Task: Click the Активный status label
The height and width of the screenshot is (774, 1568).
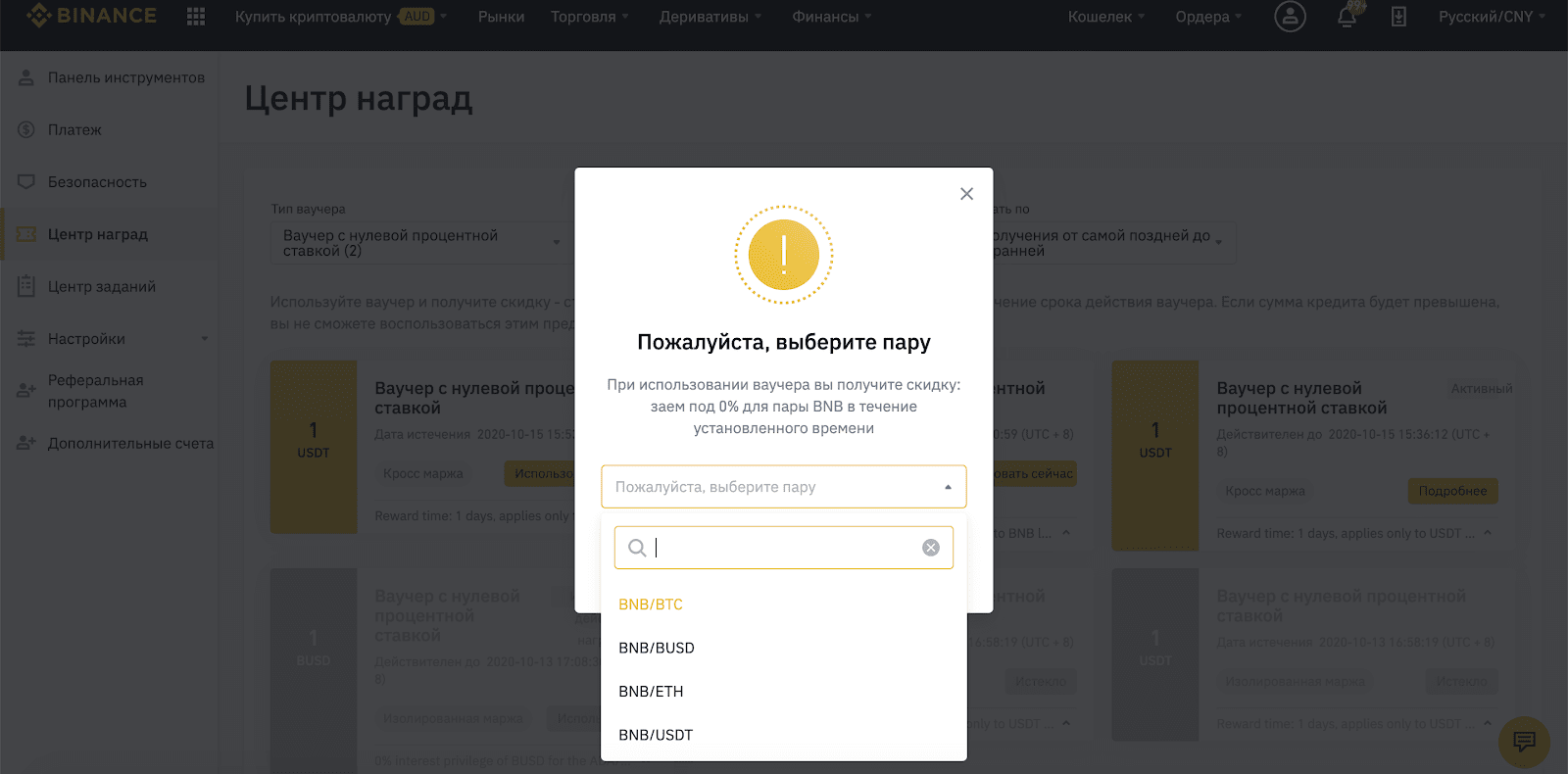Action: point(1482,389)
